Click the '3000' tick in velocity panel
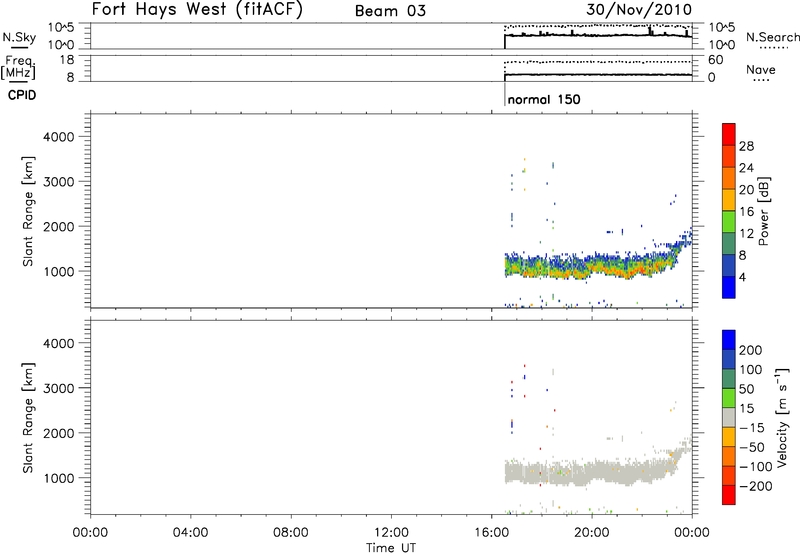Image resolution: width=800 pixels, height=554 pixels. pos(59,388)
